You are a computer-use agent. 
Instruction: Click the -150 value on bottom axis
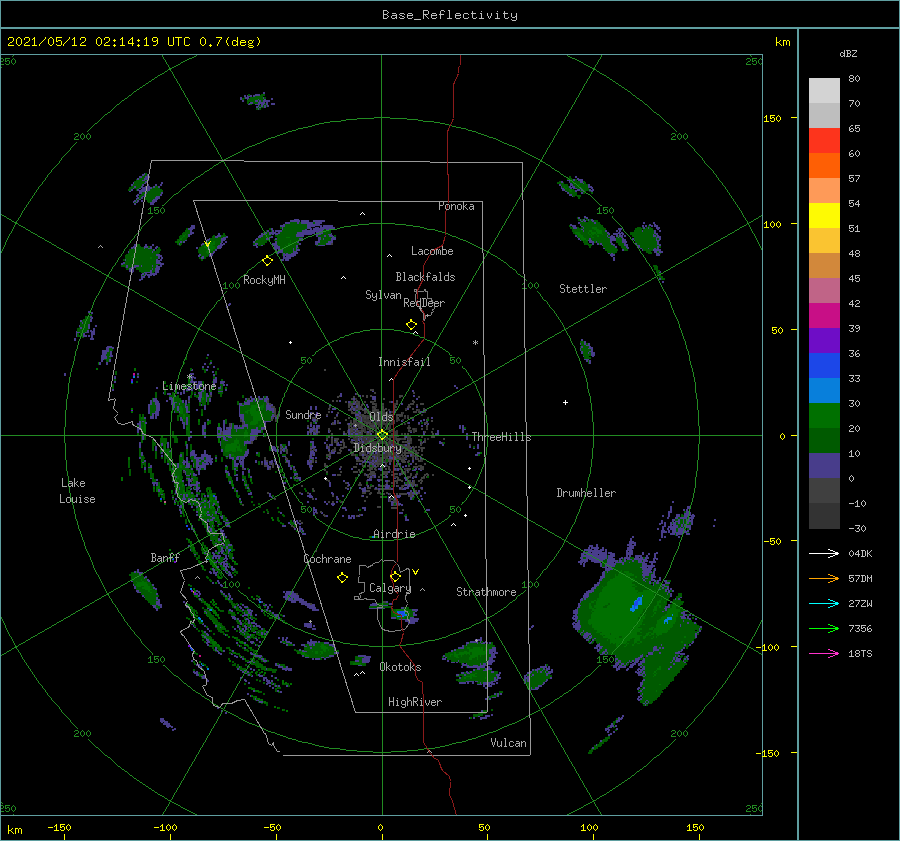[x=59, y=828]
